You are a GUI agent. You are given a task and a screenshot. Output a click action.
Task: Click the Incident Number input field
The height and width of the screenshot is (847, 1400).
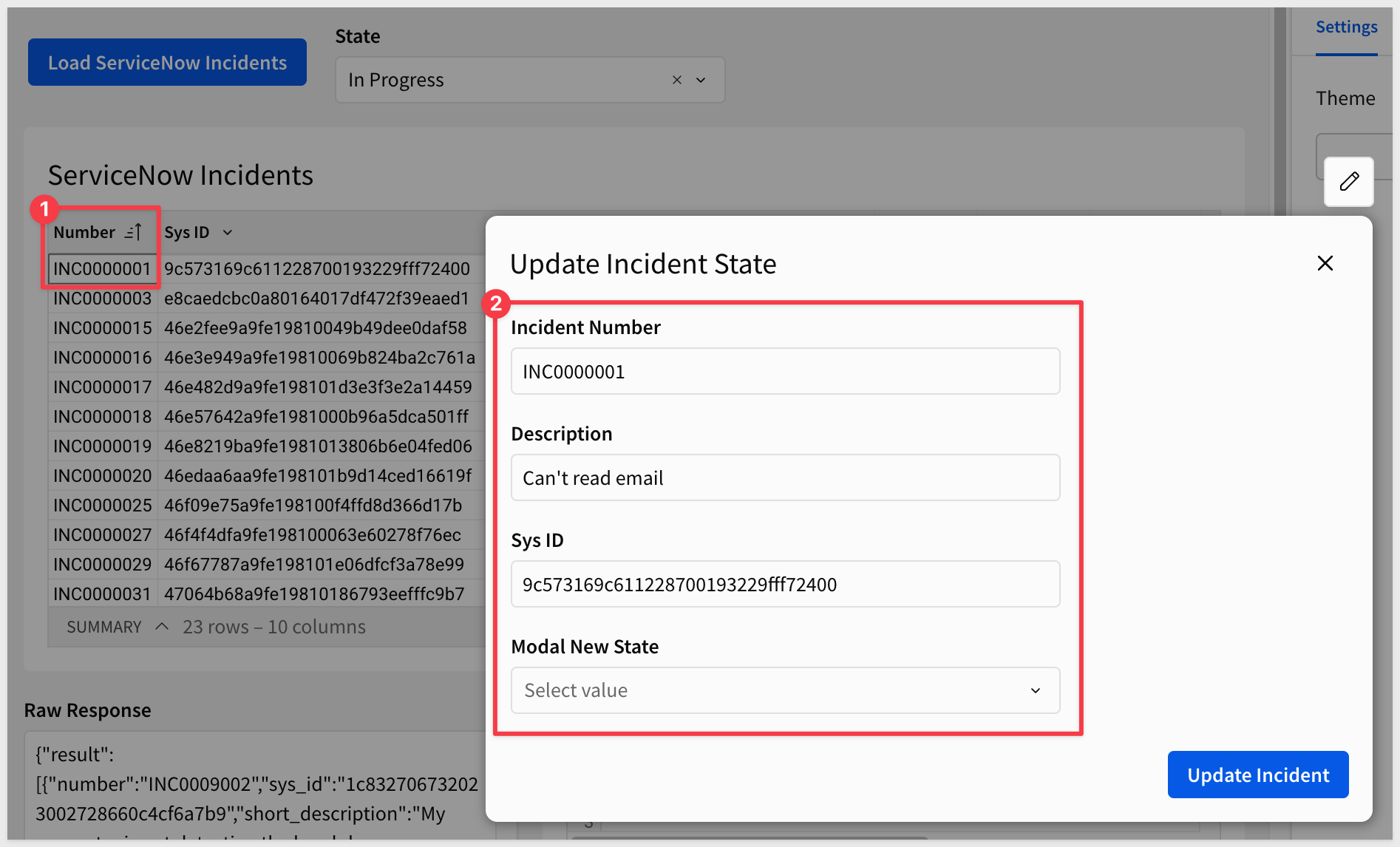click(785, 372)
